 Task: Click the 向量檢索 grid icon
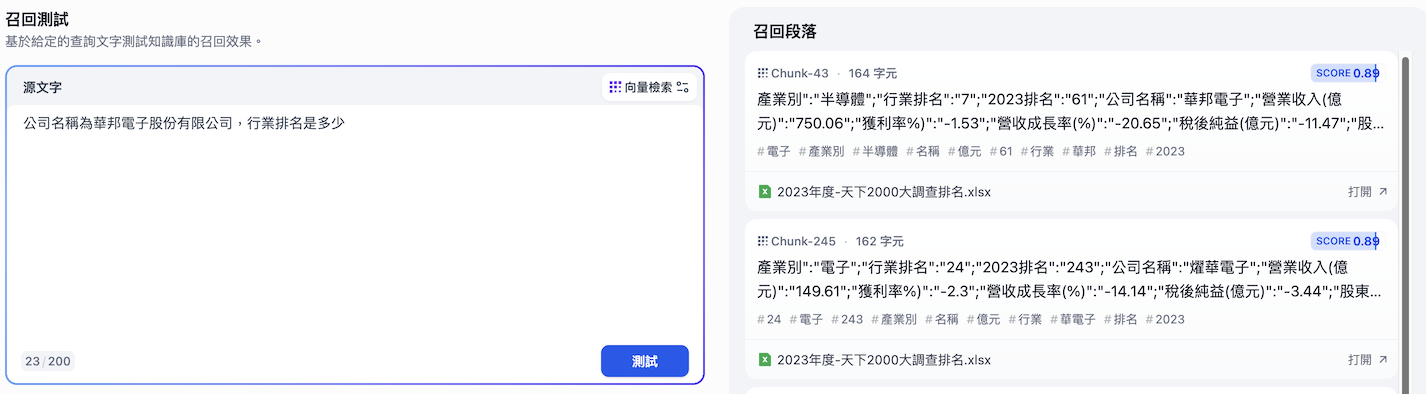(615, 87)
